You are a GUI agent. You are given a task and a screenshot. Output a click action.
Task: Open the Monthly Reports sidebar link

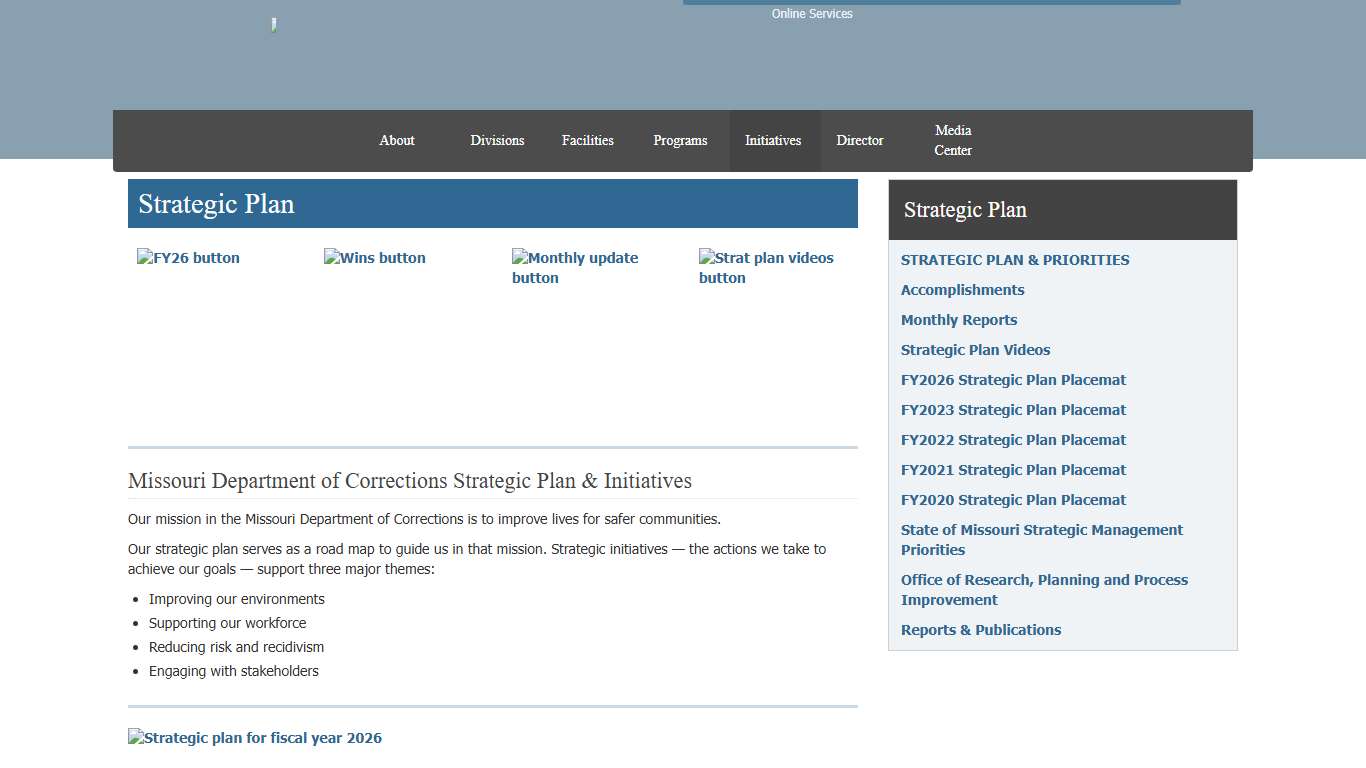(958, 319)
